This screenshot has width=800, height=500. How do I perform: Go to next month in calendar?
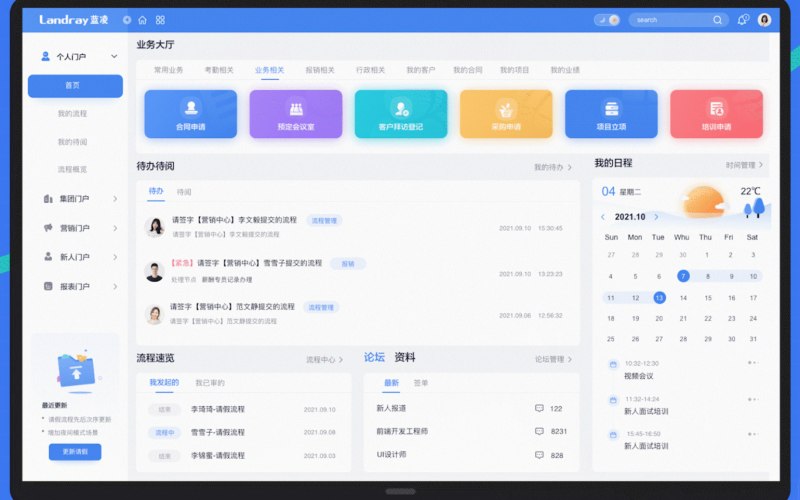point(656,217)
